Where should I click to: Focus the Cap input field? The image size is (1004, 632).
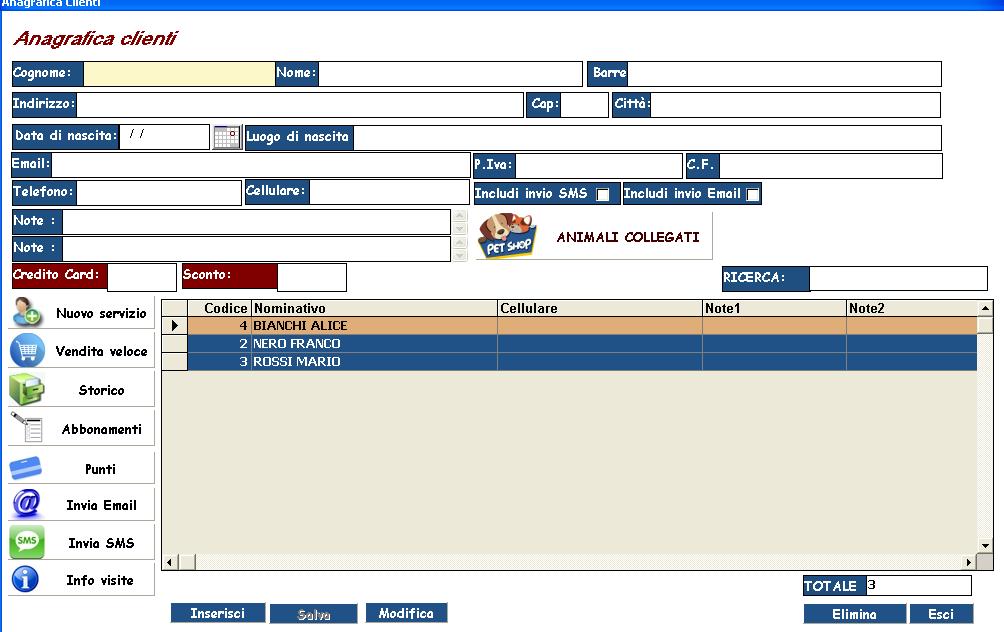point(584,105)
